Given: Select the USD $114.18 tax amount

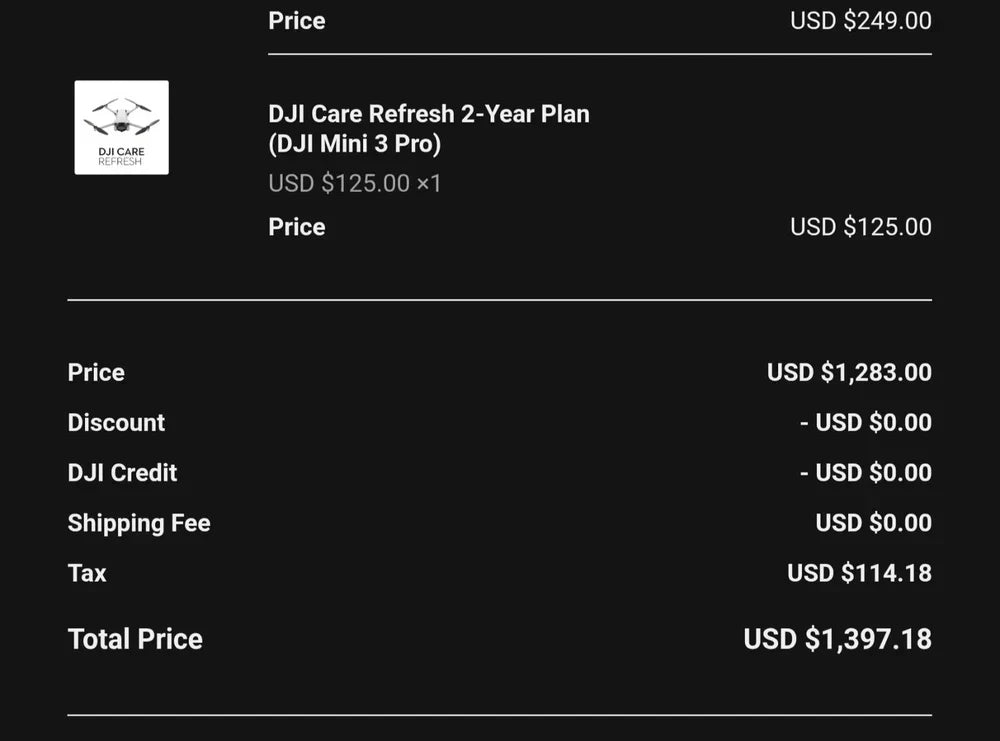Looking at the screenshot, I should (859, 573).
